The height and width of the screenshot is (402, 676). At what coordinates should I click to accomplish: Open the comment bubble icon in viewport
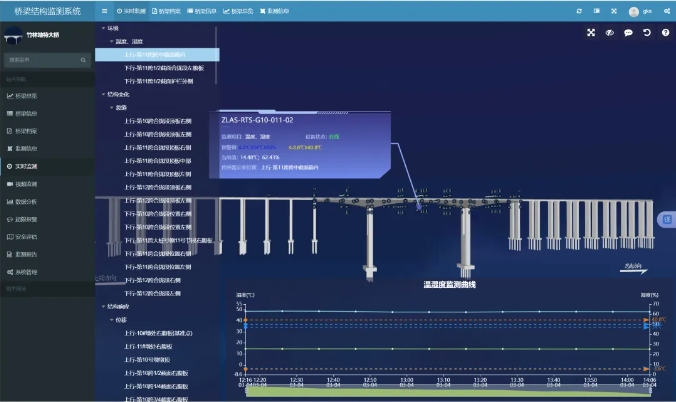628,32
